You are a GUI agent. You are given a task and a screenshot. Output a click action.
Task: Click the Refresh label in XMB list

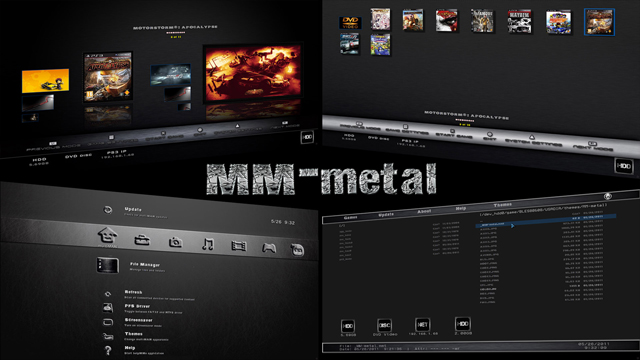coord(133,292)
